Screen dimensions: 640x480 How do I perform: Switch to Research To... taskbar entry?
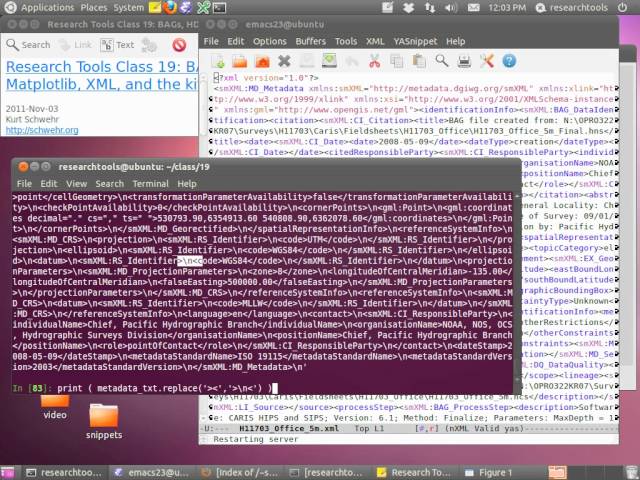click(415, 472)
